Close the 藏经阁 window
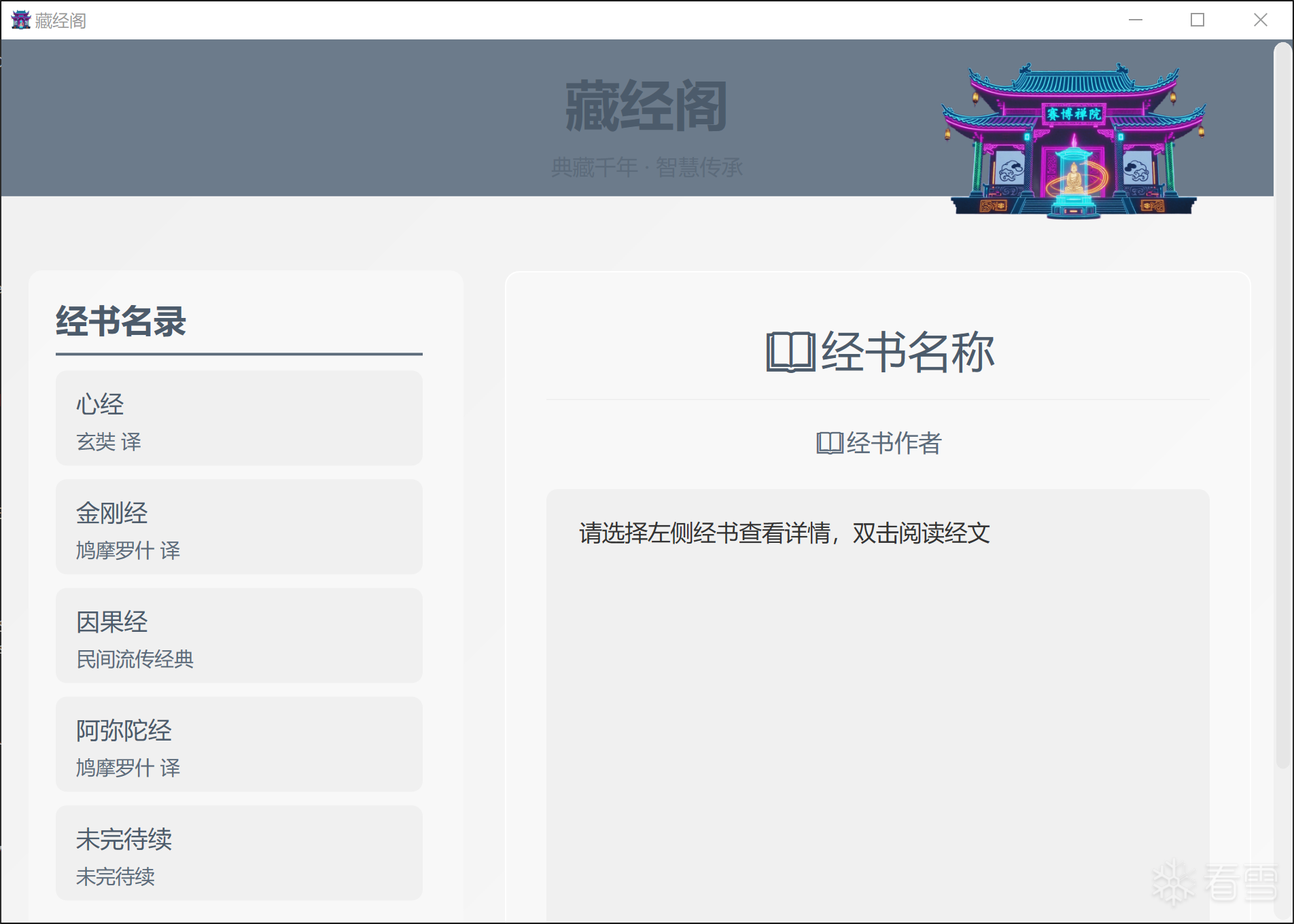Viewport: 1294px width, 924px height. pos(1260,20)
